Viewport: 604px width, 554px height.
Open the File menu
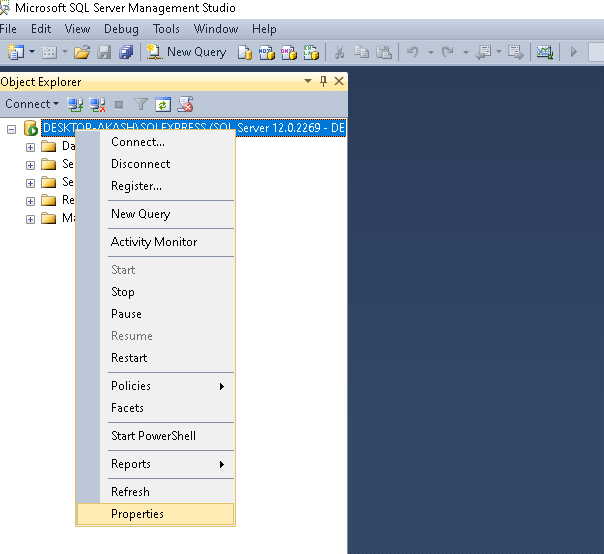tap(8, 29)
